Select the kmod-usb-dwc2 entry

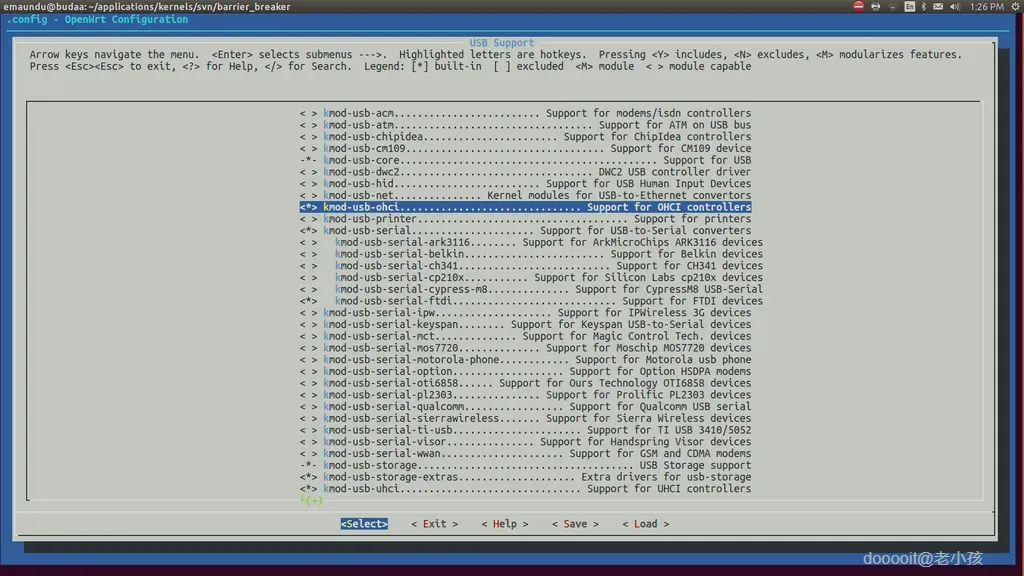525,172
